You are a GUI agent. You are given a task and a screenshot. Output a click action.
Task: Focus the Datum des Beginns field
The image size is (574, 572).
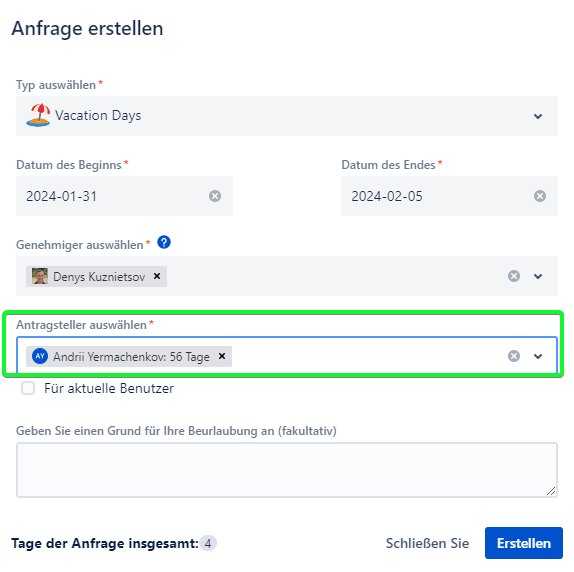coord(124,196)
